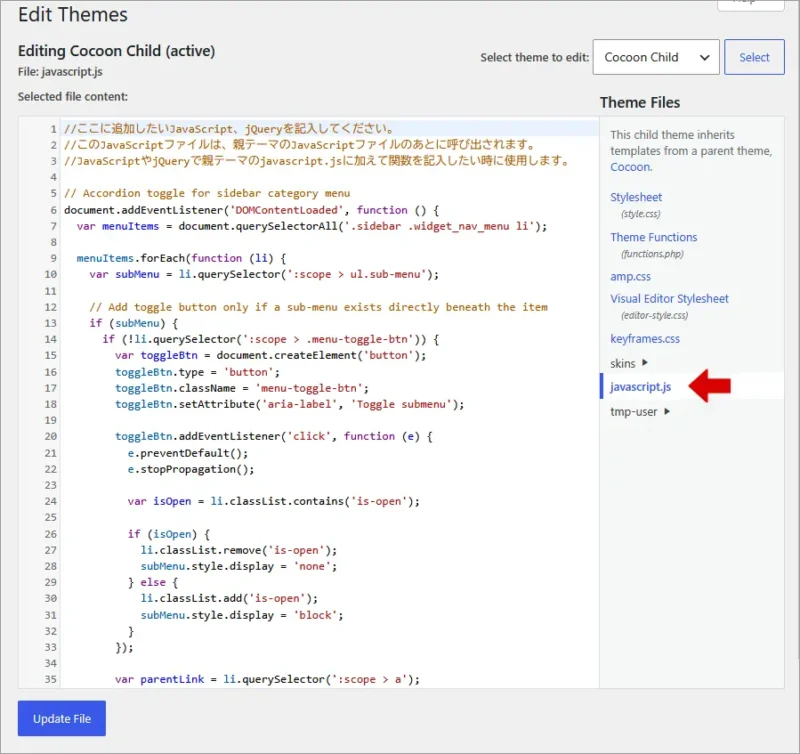Place cursor on 'Accordion toggle' comment line
Viewport: 800px width, 754px height.
point(207,193)
